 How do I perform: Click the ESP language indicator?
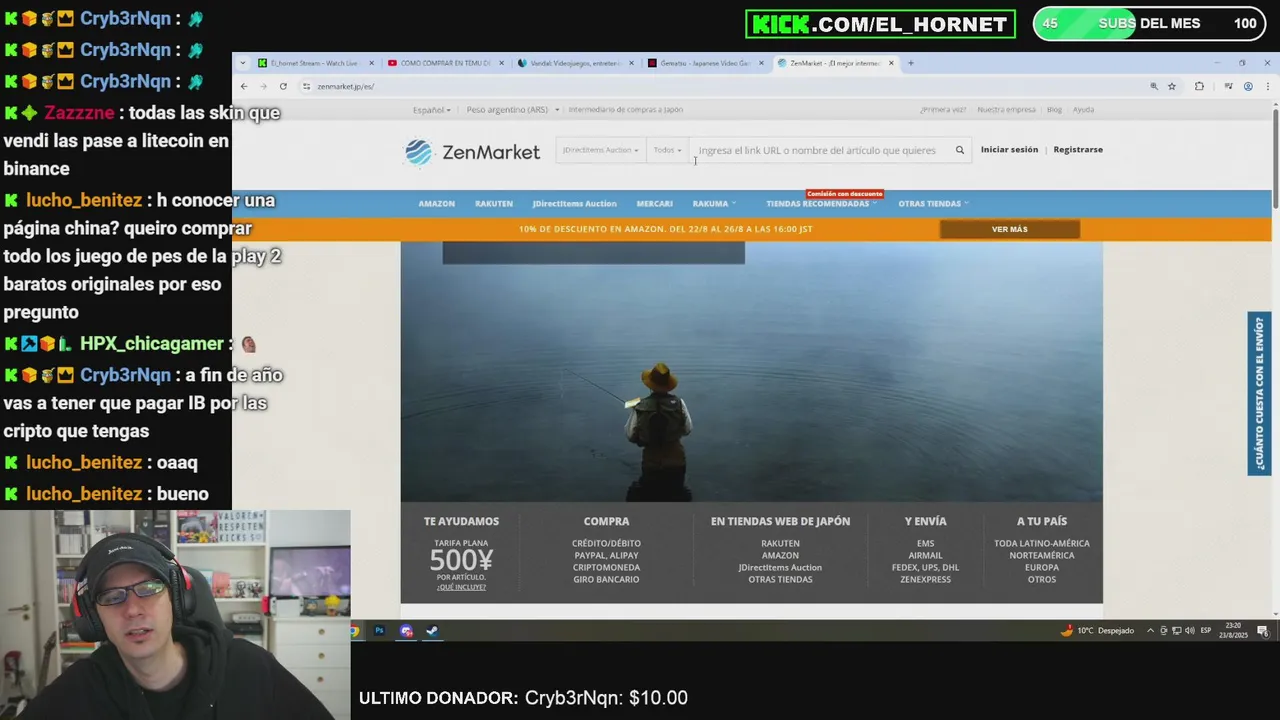pyautogui.click(x=1206, y=631)
